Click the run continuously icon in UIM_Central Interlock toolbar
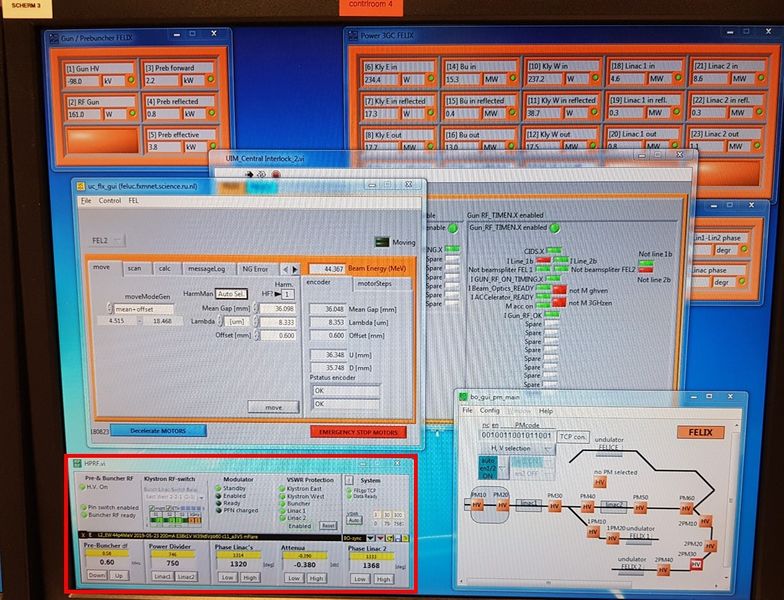 click(261, 174)
